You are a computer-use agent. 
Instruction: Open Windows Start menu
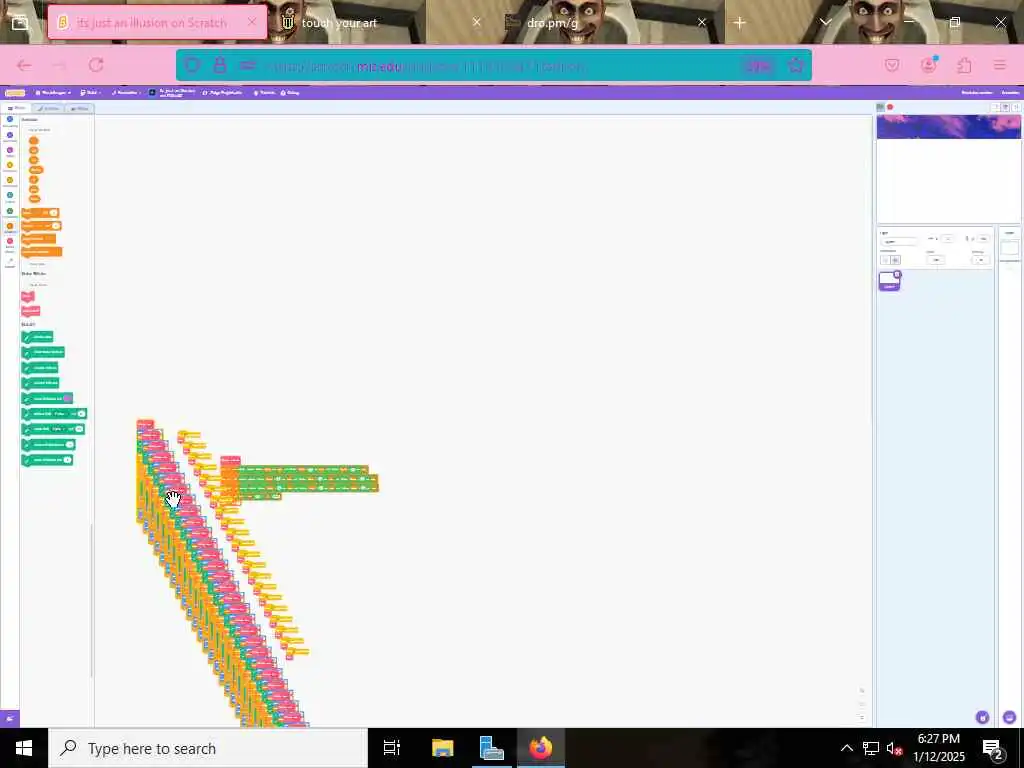(24, 748)
